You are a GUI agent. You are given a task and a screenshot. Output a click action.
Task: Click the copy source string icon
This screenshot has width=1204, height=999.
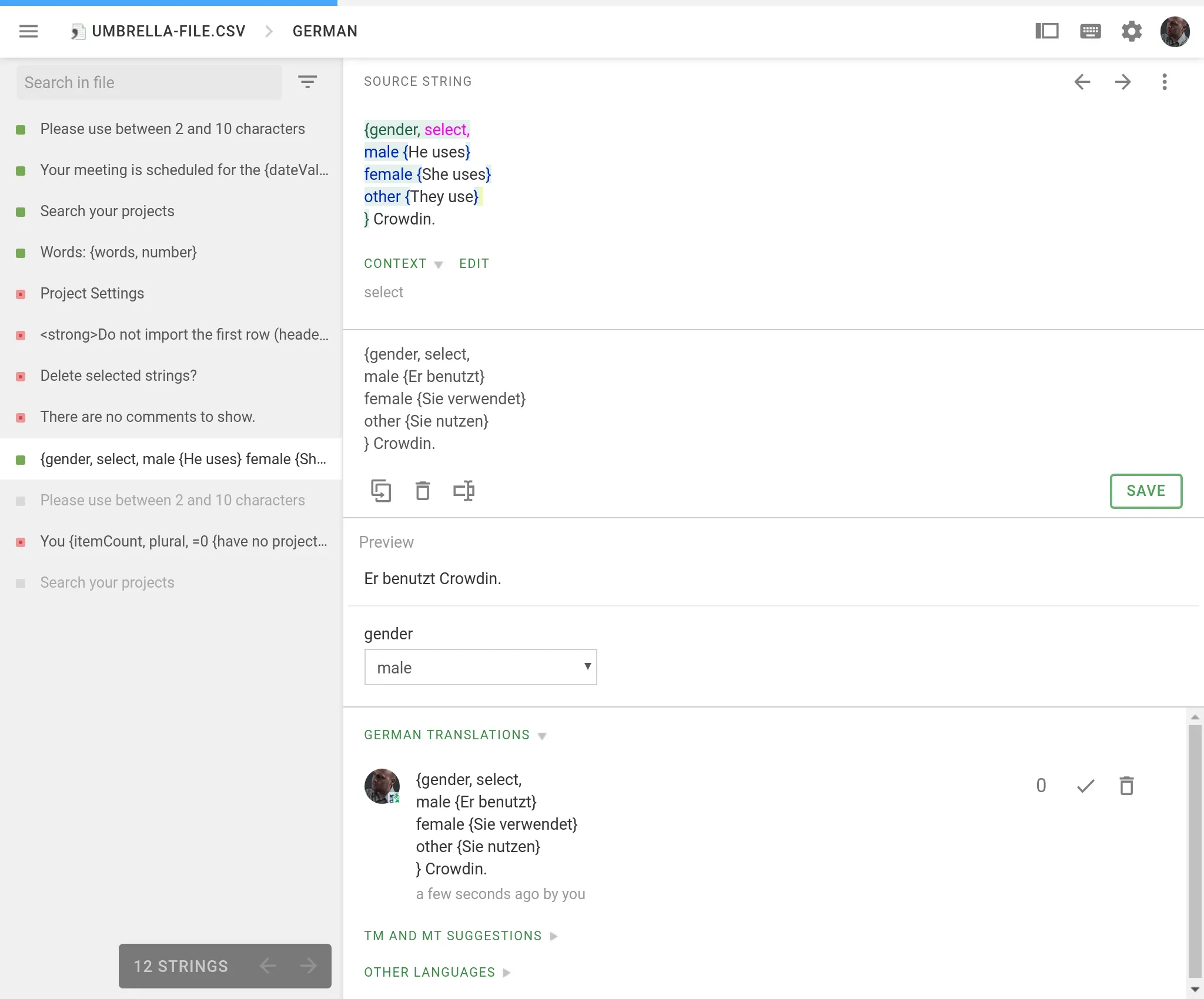click(x=380, y=490)
